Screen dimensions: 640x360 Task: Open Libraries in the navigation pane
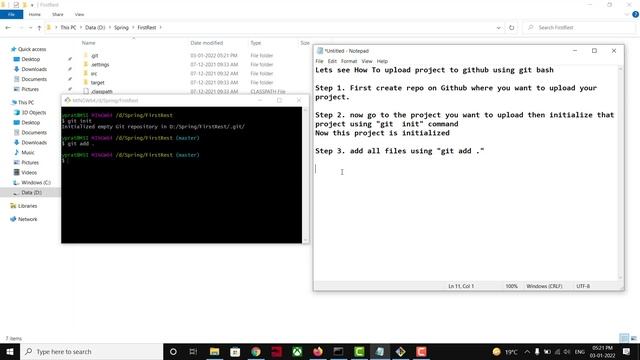(x=27, y=206)
